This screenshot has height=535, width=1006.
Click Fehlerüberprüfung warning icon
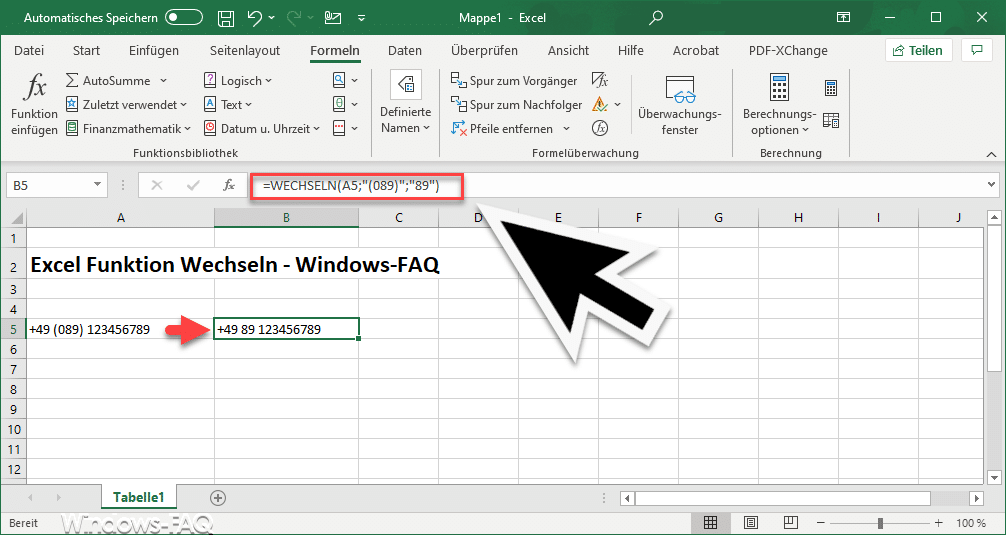coord(600,105)
